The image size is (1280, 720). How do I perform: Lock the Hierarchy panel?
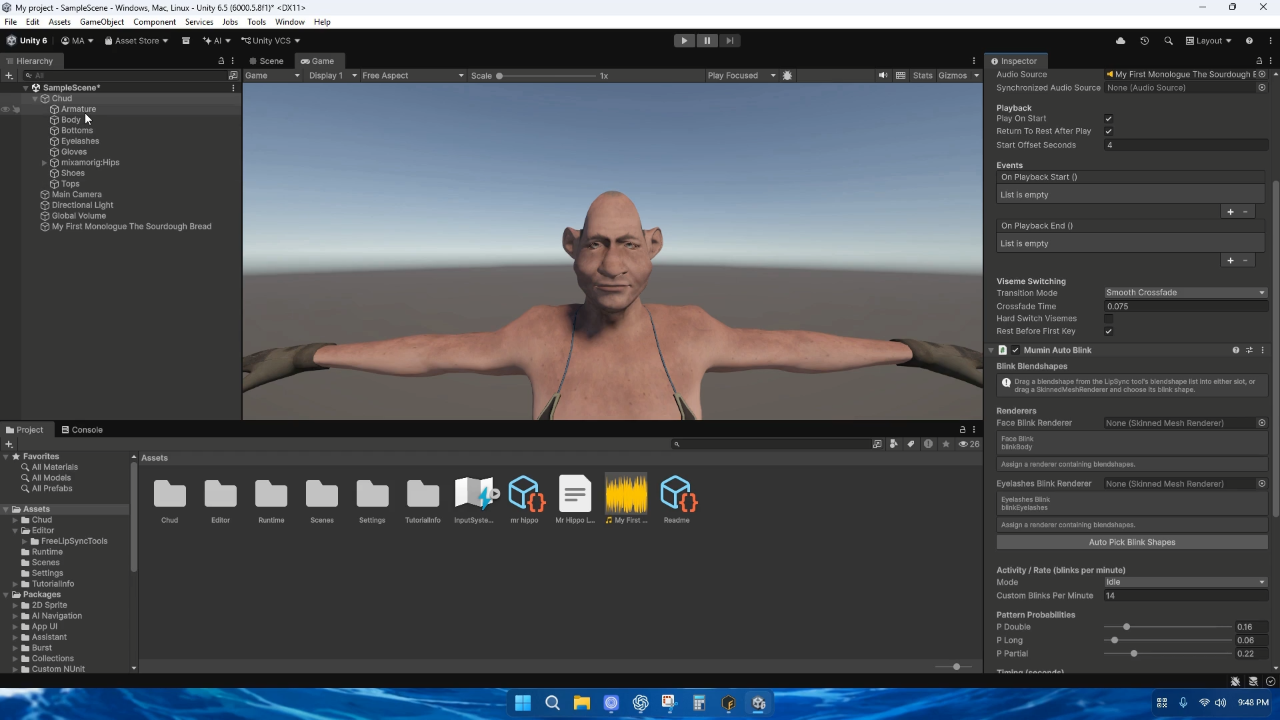tap(221, 61)
